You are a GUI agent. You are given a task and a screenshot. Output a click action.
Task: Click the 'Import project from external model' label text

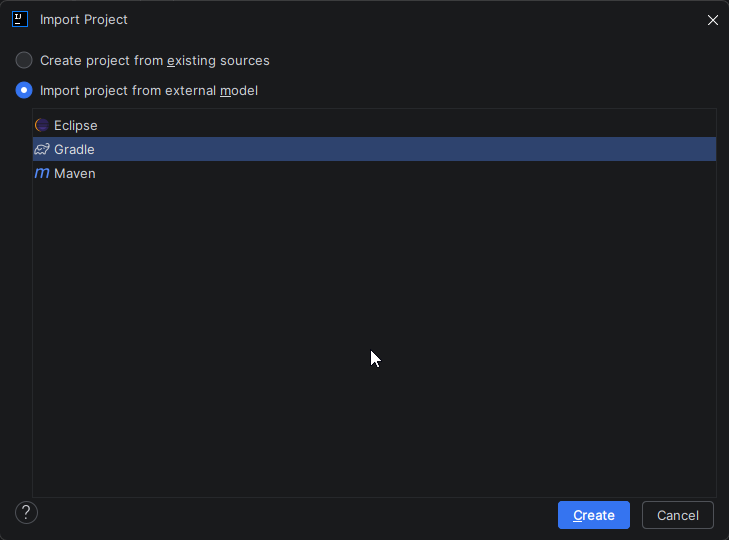(149, 90)
